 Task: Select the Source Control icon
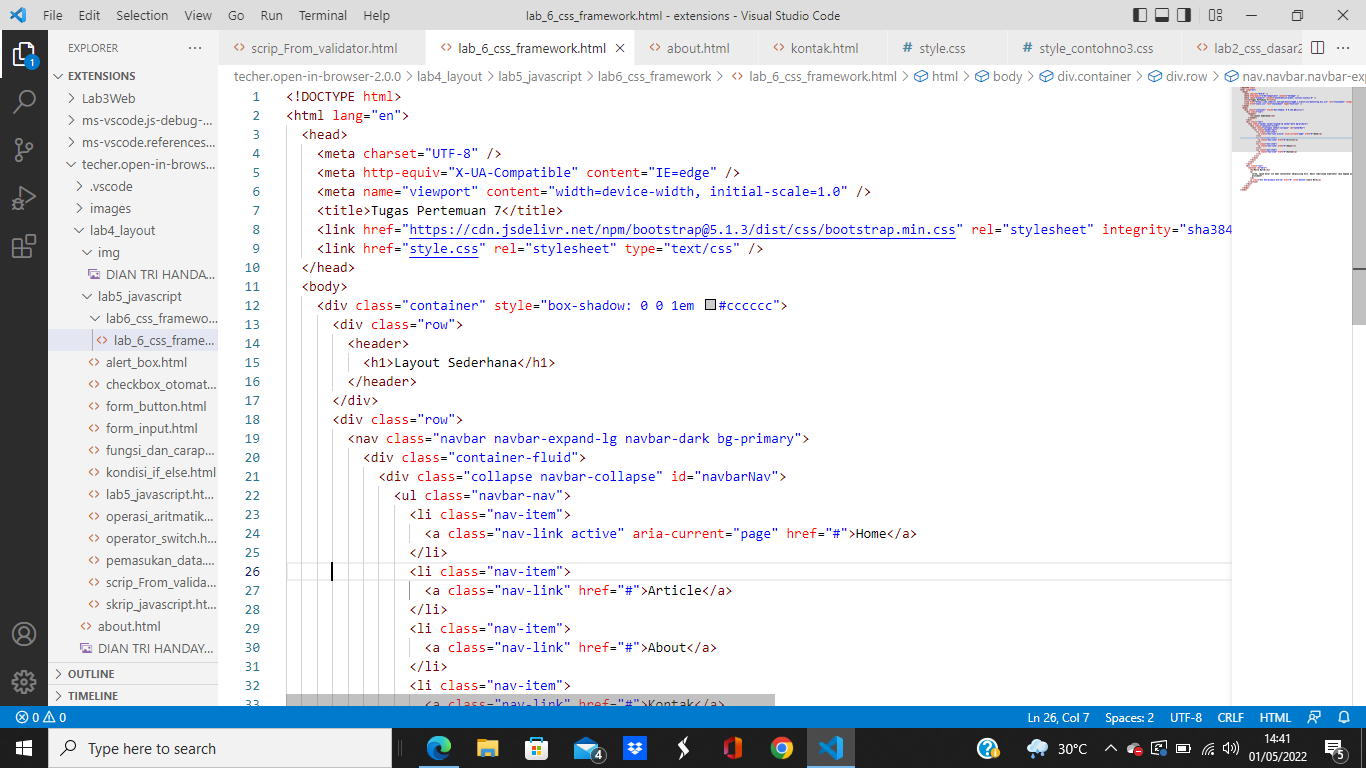(25, 148)
